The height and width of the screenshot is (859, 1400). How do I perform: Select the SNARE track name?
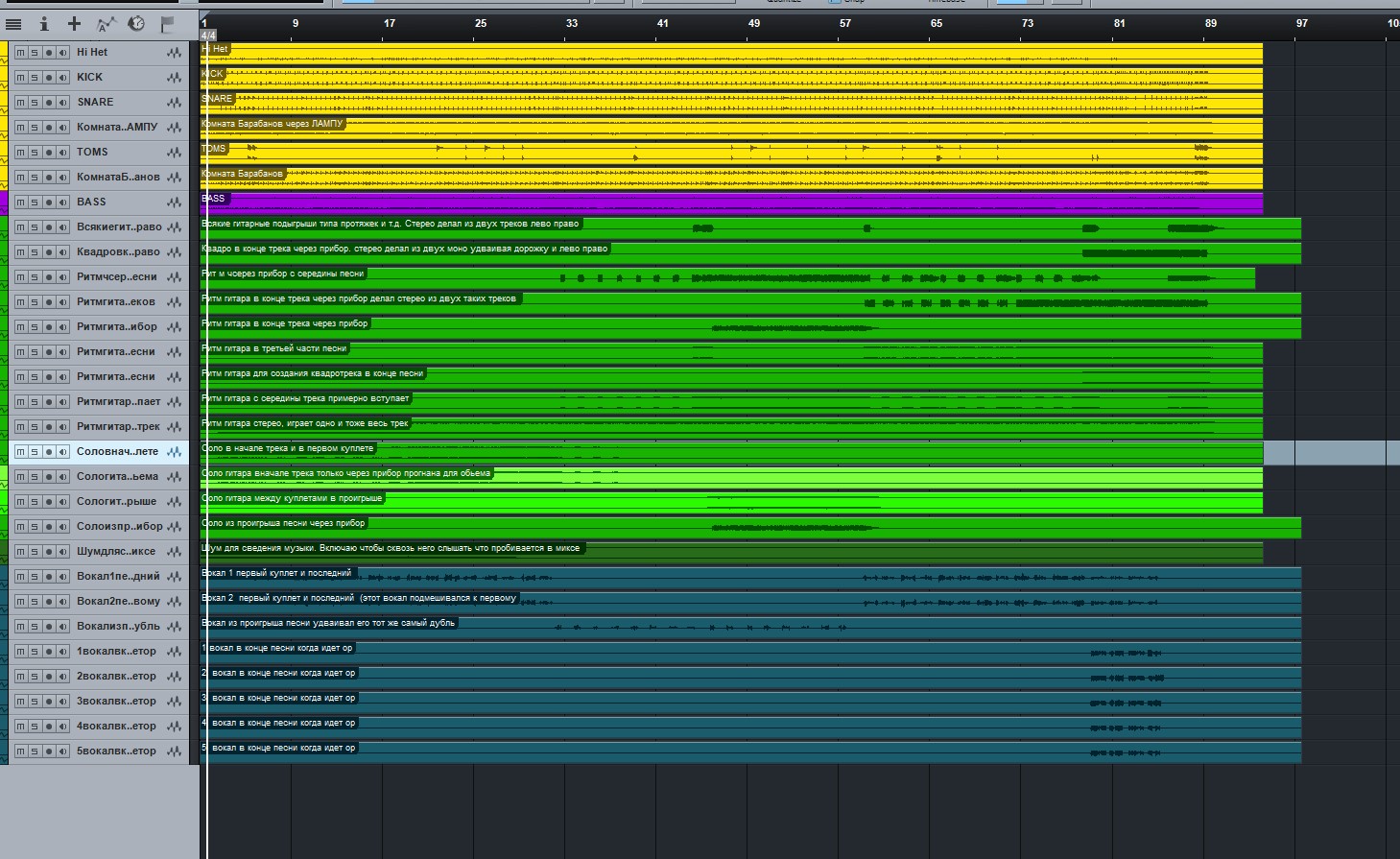[x=95, y=103]
